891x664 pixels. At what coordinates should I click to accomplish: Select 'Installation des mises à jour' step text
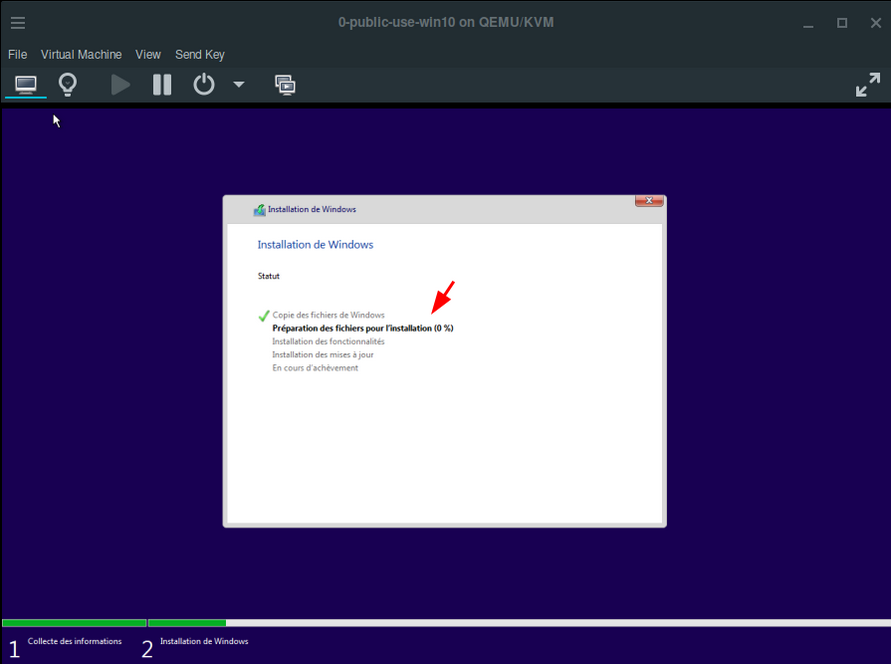pos(323,354)
